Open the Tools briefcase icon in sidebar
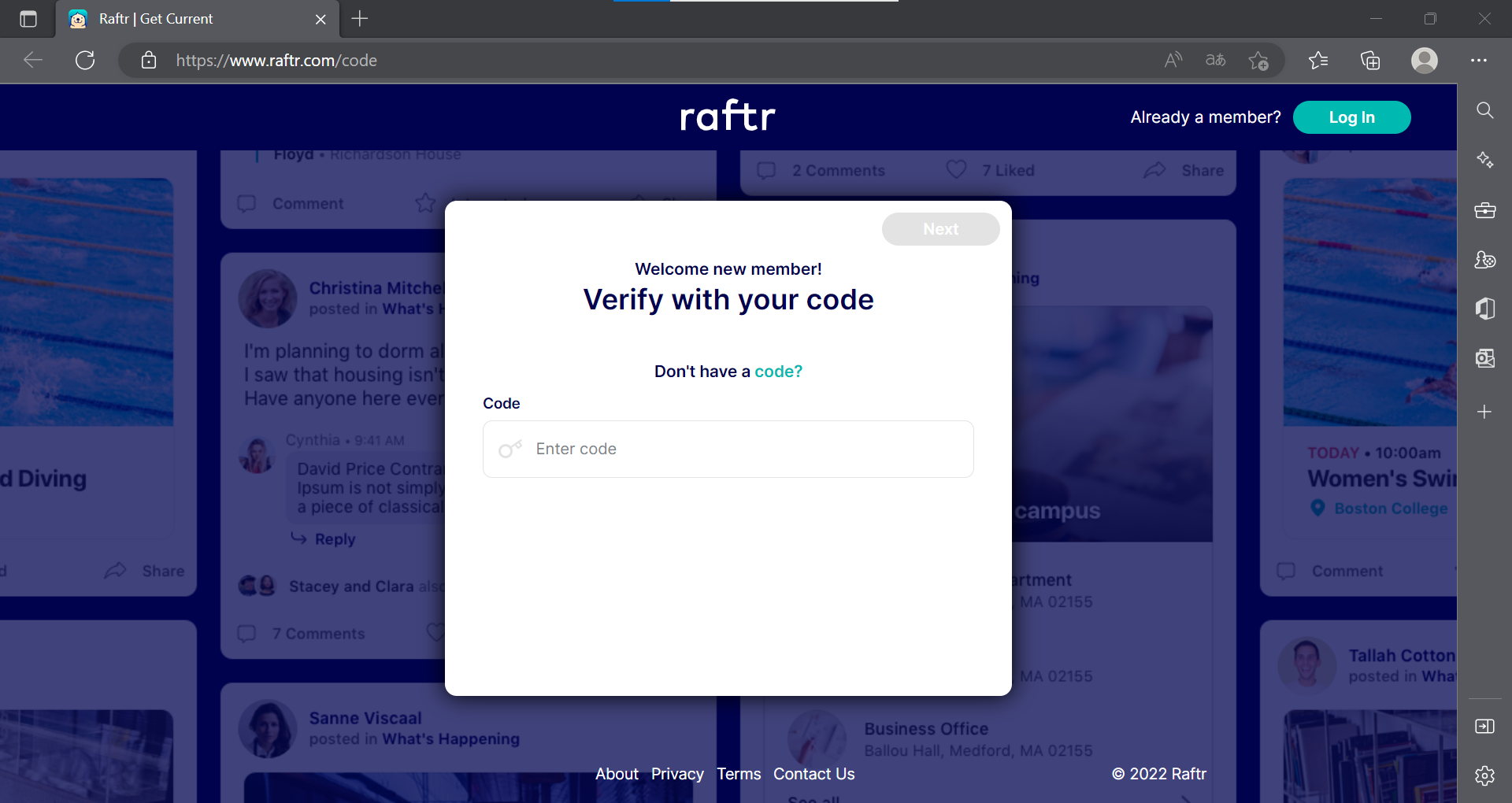The image size is (1512, 803). [1484, 210]
